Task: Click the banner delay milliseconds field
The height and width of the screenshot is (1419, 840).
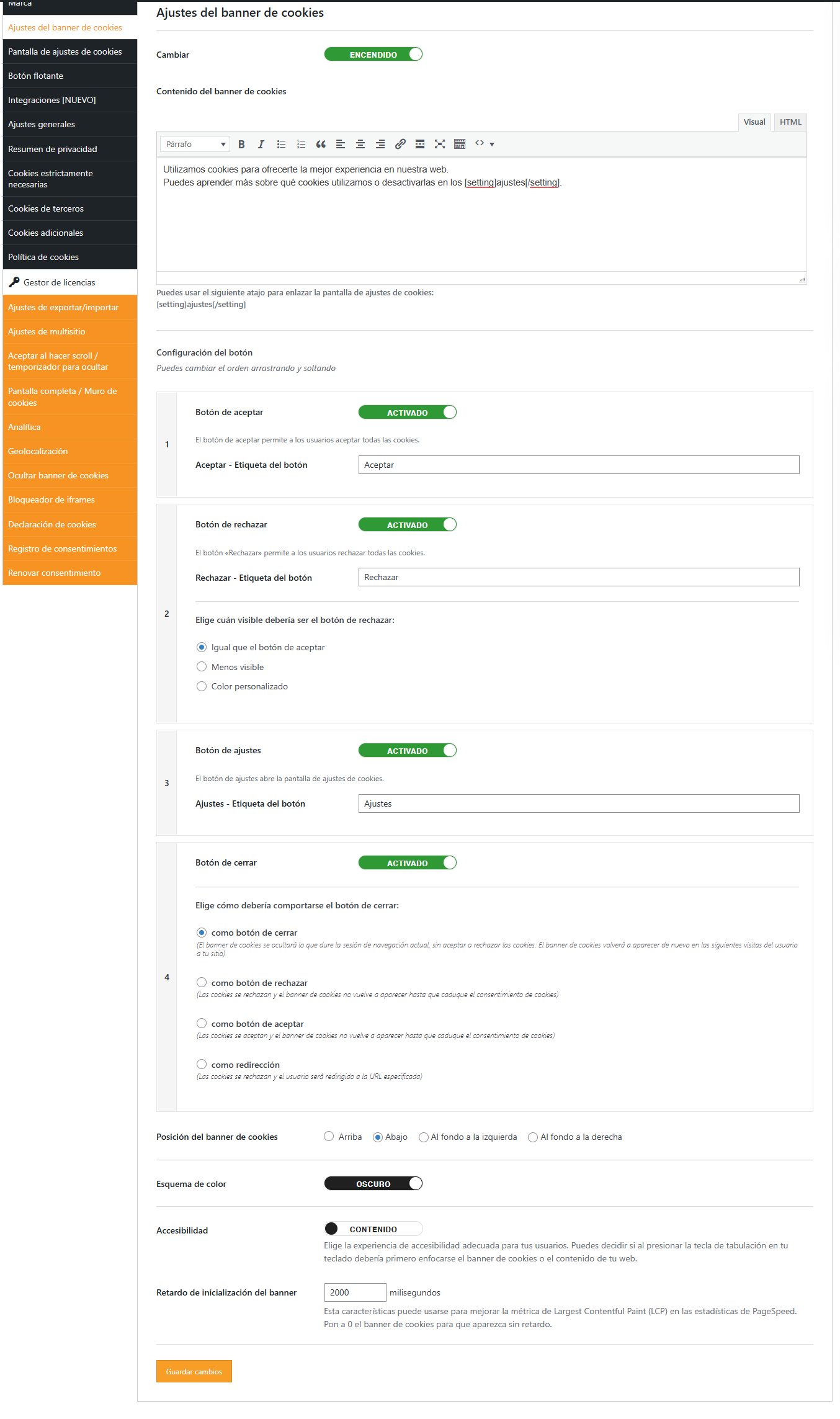Action: (355, 1292)
